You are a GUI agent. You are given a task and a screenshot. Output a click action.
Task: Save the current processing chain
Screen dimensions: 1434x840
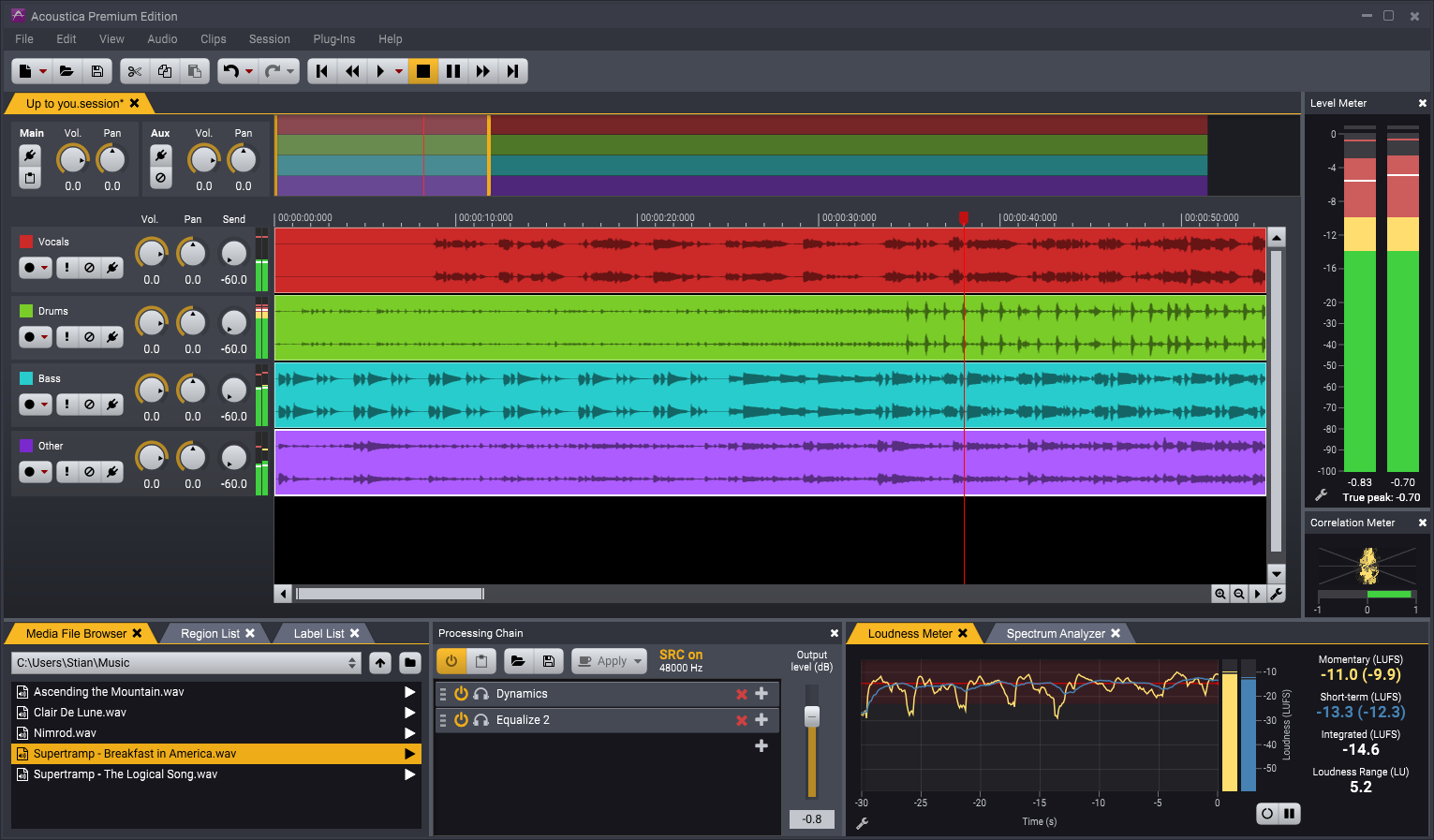tap(548, 660)
